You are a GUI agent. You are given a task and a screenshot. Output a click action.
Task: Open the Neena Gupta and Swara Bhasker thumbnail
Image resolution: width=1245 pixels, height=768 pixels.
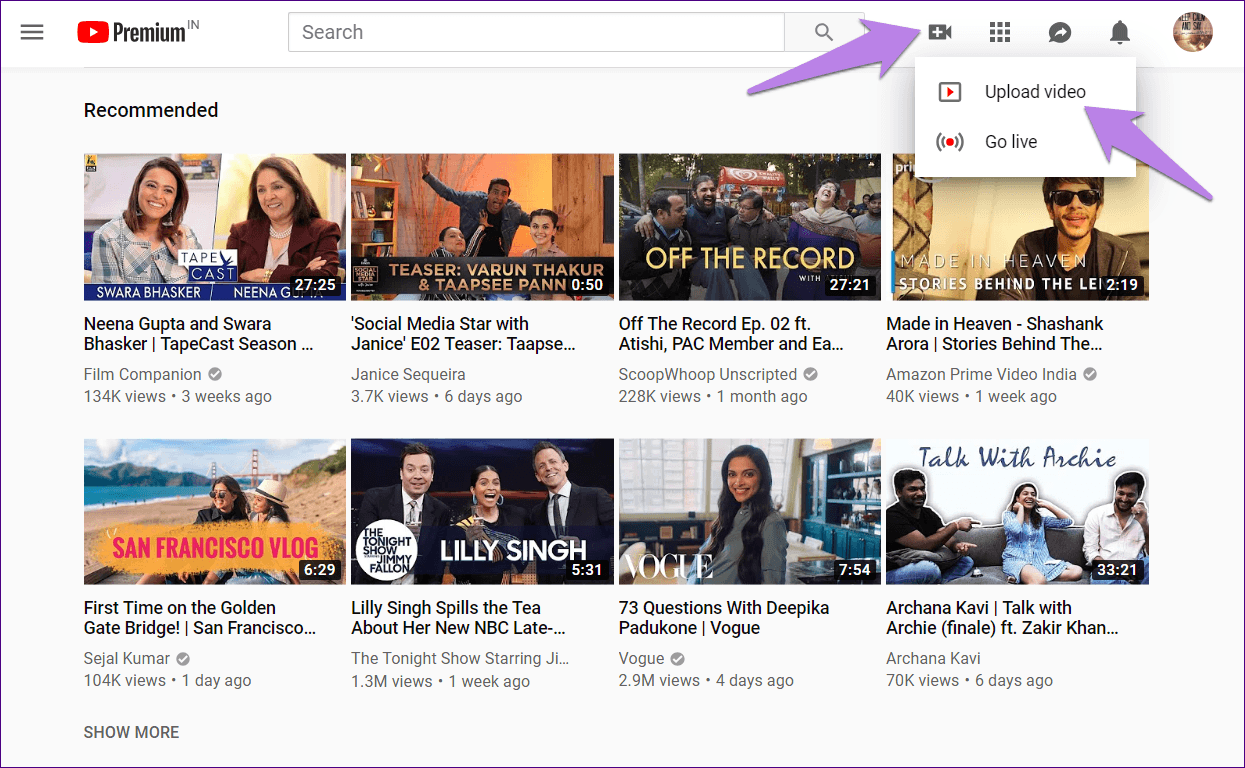tap(215, 227)
